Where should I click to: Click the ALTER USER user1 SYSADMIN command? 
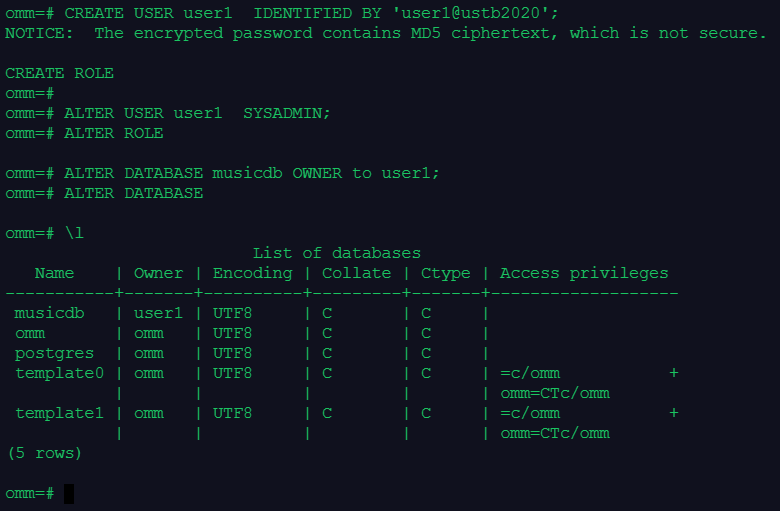tap(197, 113)
